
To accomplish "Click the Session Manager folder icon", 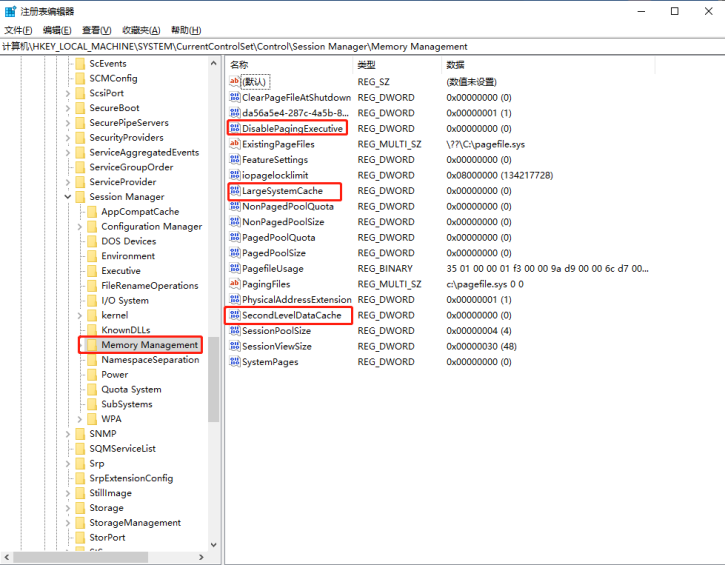I will coord(79,197).
